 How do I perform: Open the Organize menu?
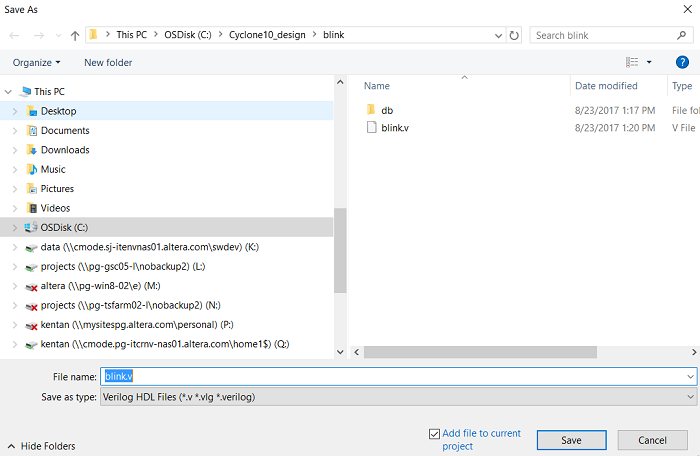(36, 63)
